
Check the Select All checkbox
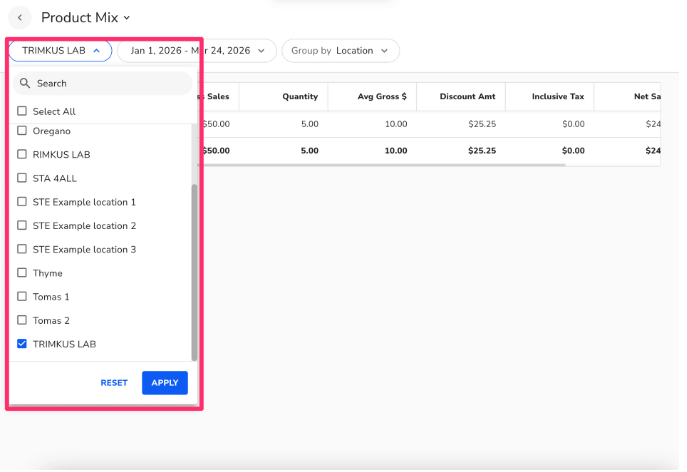tap(22, 111)
